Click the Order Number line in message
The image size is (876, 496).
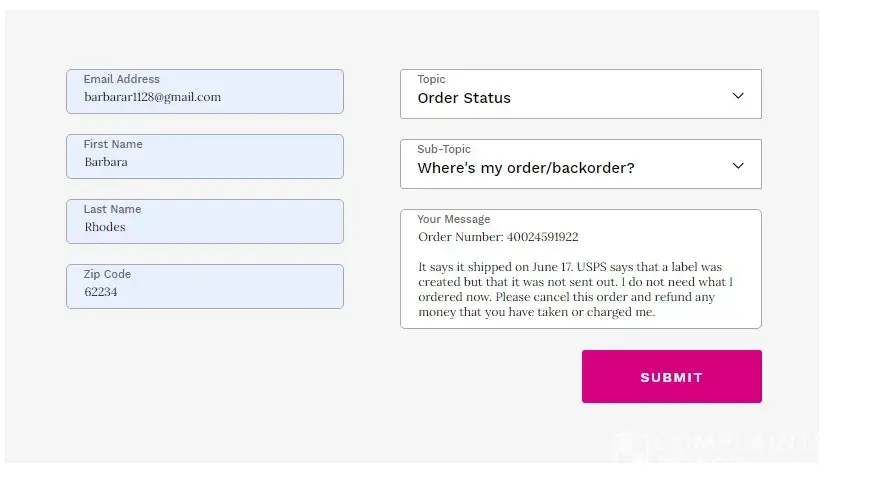click(498, 237)
